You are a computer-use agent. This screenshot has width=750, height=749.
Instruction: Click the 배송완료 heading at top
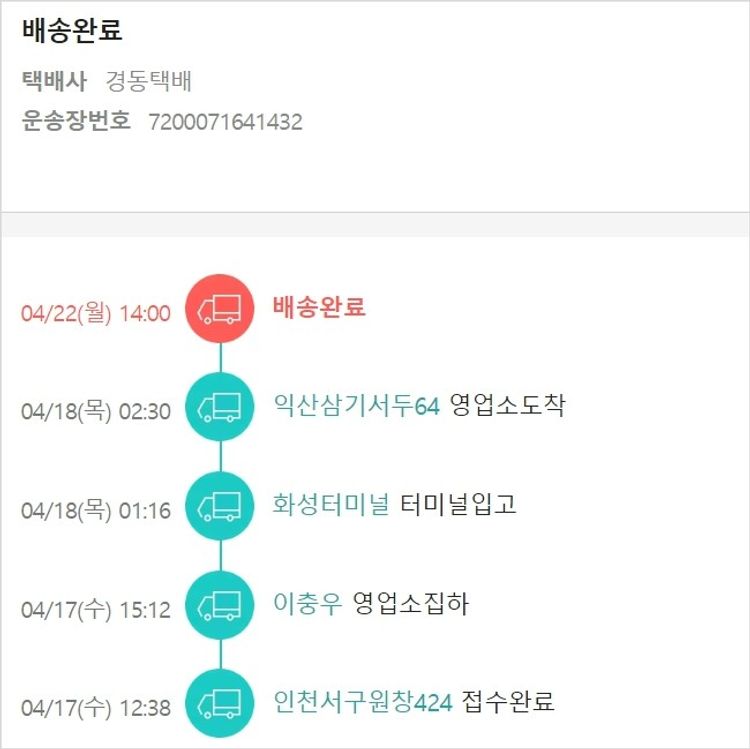[x=72, y=30]
